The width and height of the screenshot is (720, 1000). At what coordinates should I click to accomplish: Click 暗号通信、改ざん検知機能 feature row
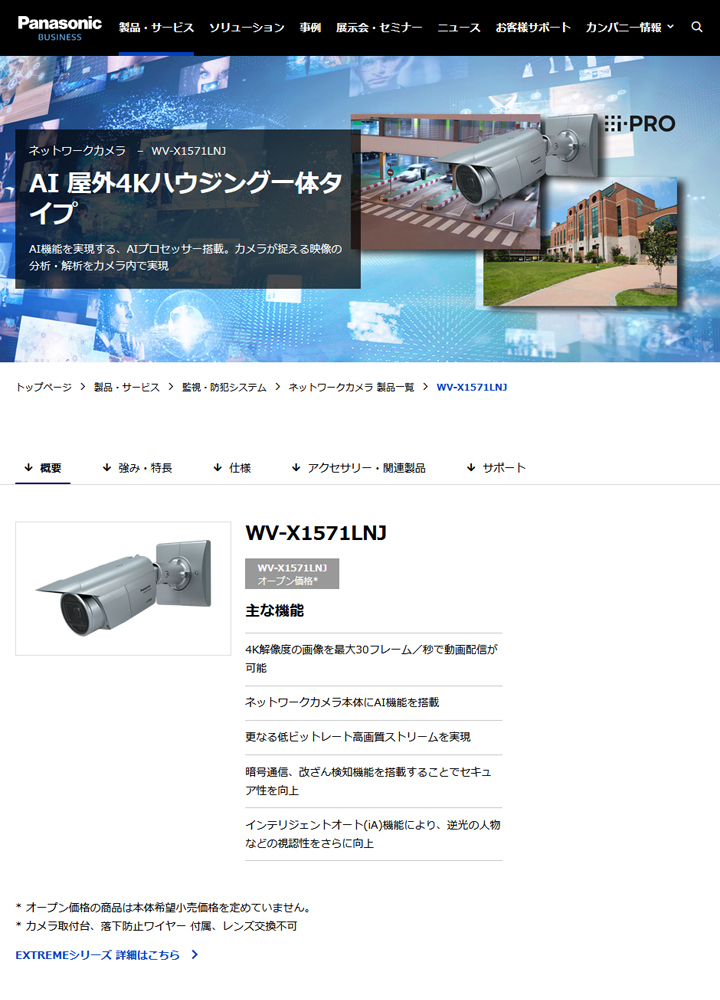(x=374, y=781)
